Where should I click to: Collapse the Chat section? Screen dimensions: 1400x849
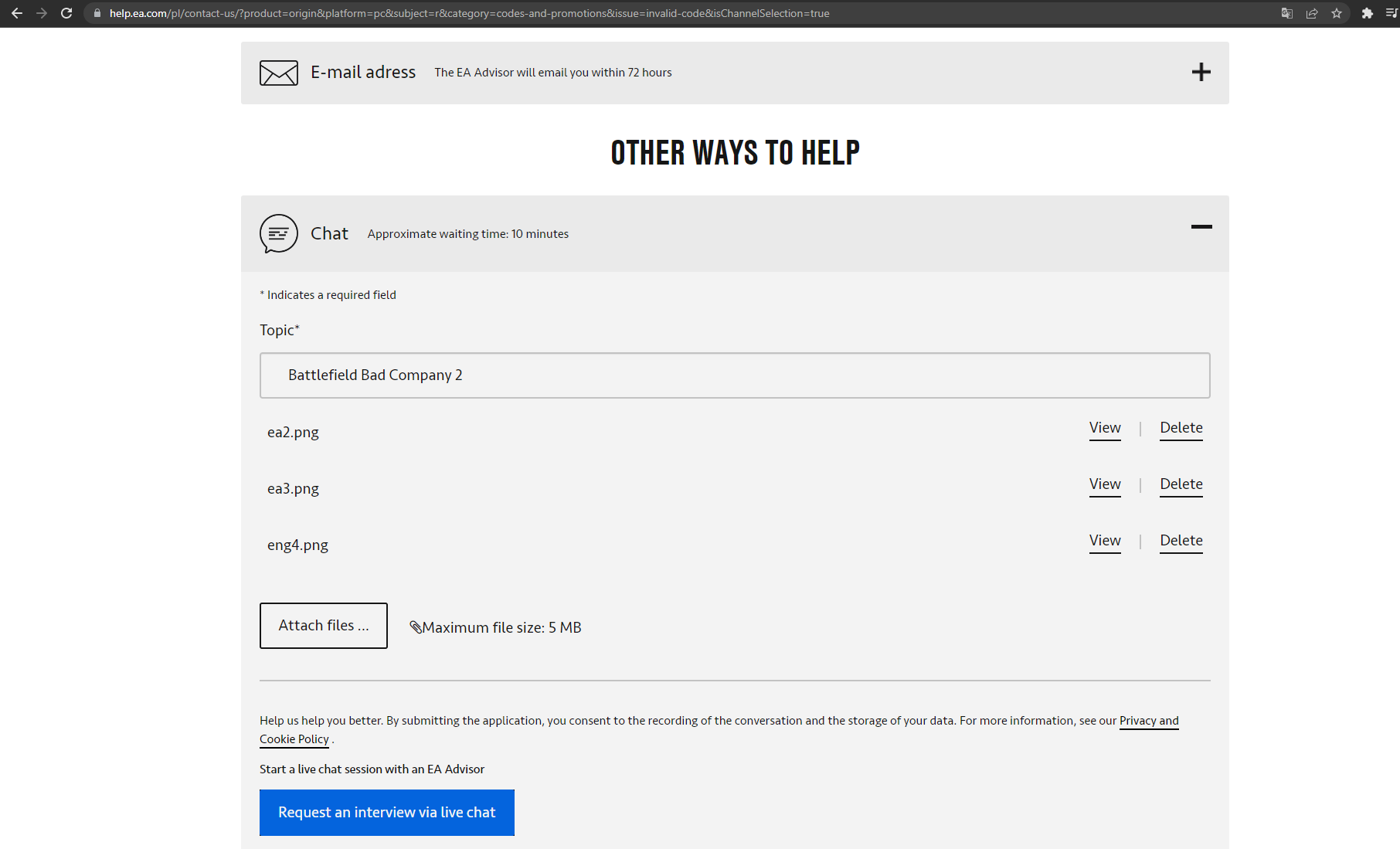(1201, 226)
